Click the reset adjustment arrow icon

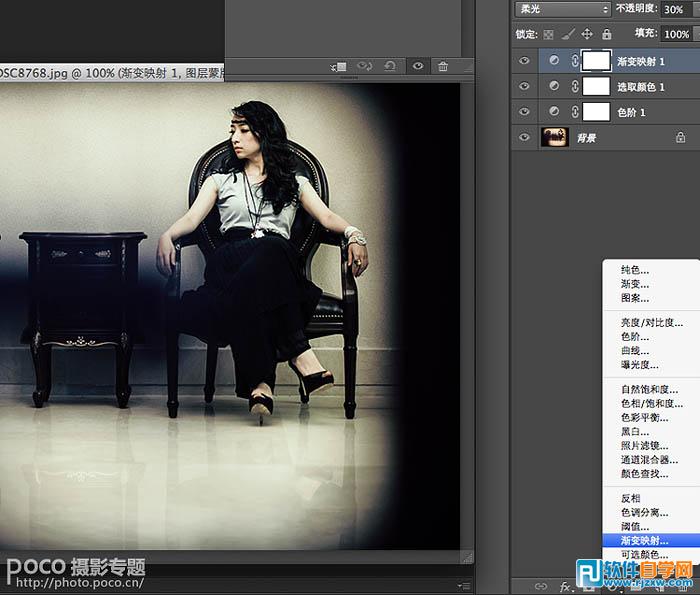pos(390,66)
